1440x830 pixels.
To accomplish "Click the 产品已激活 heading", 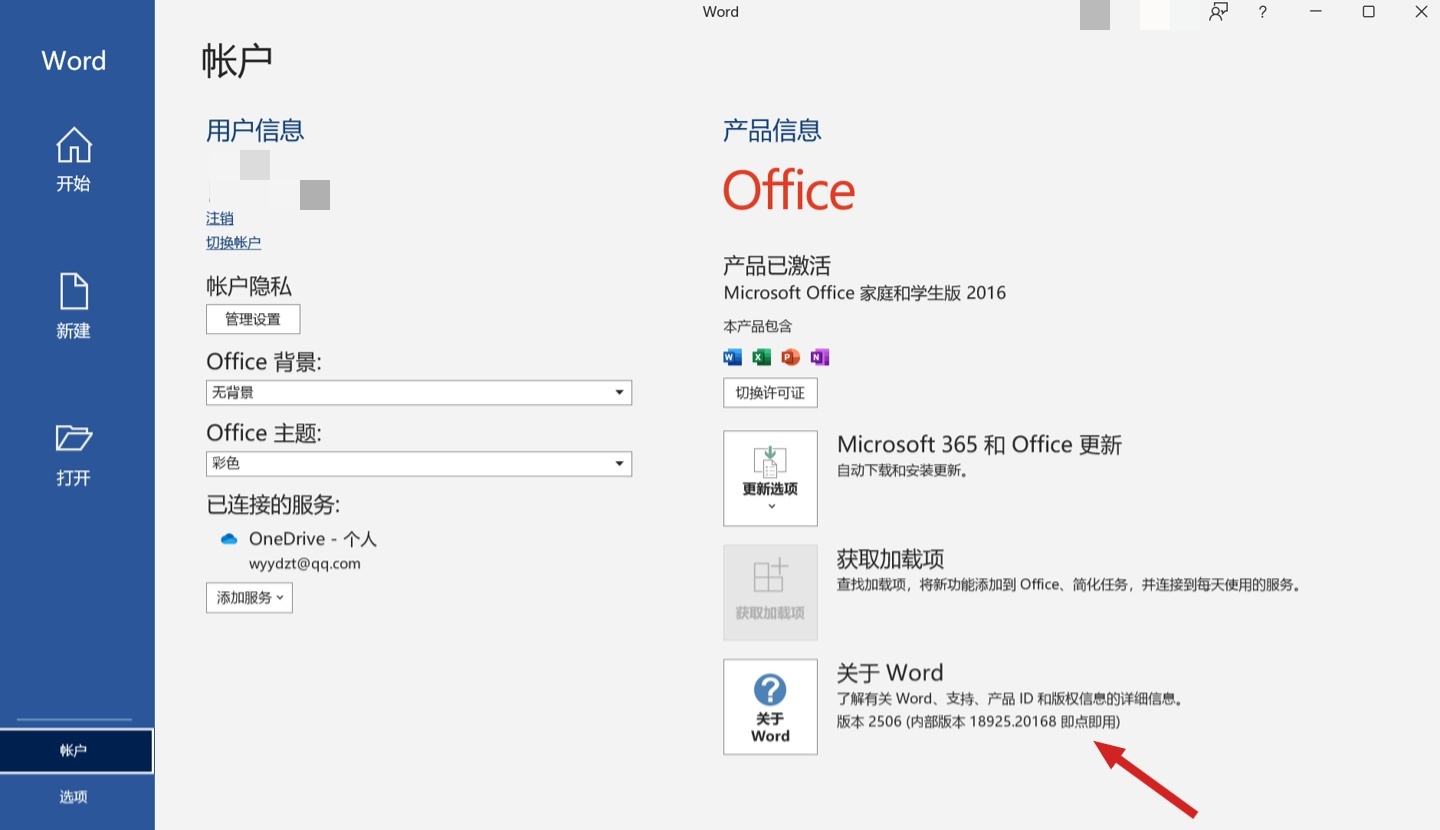I will pos(777,266).
